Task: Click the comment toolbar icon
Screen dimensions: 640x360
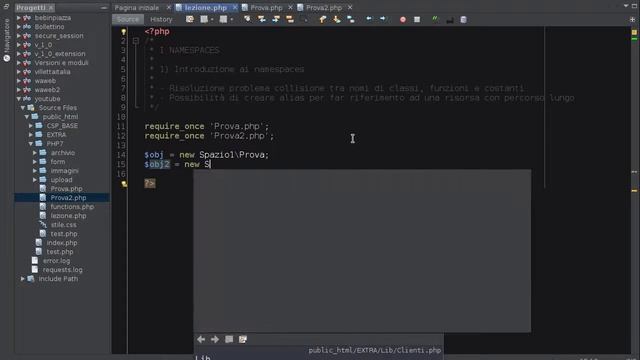Action: (449, 19)
